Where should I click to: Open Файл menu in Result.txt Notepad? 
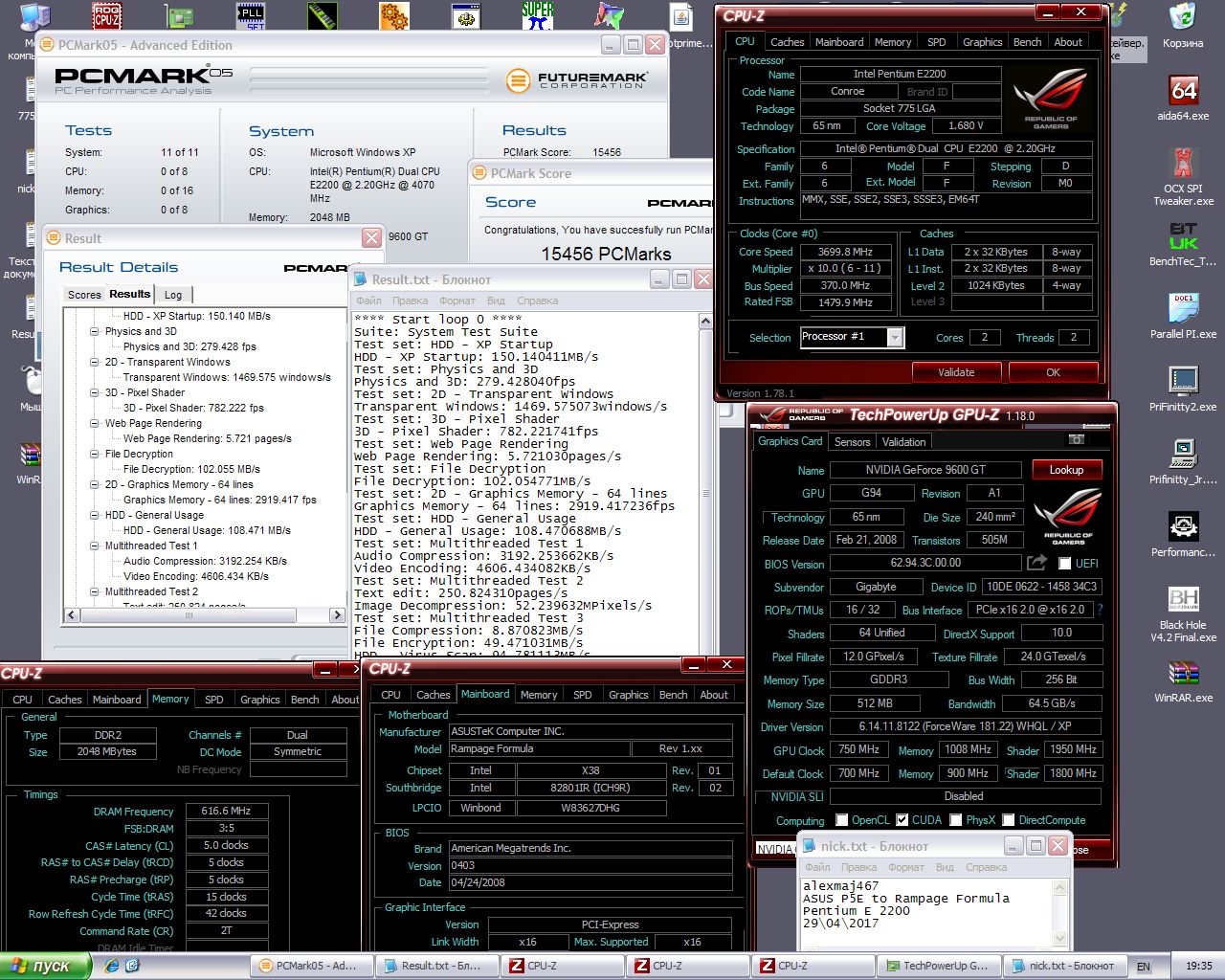coord(368,301)
